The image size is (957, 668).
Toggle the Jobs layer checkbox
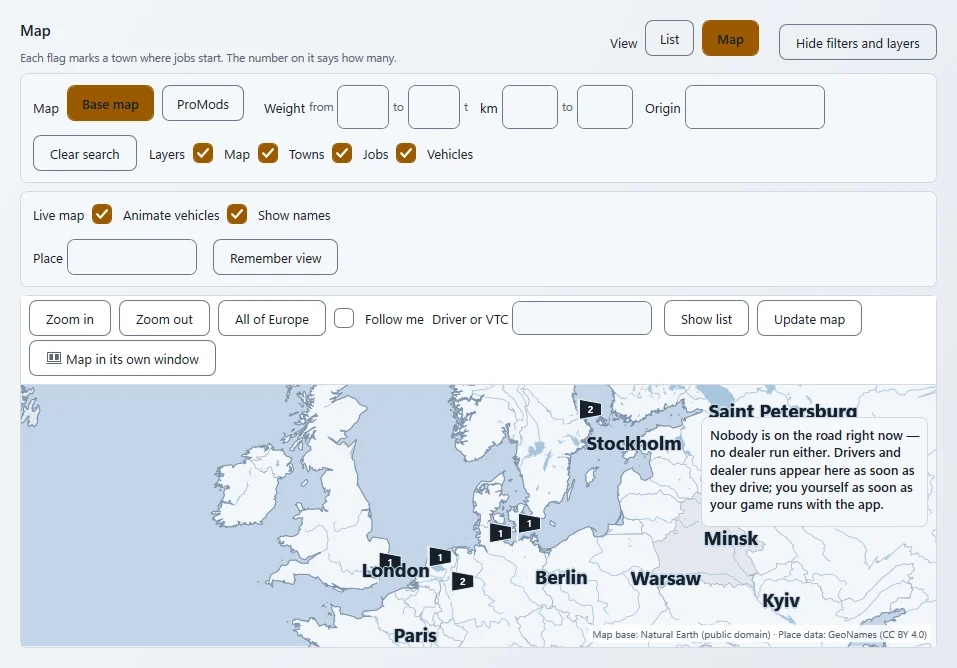pos(342,153)
